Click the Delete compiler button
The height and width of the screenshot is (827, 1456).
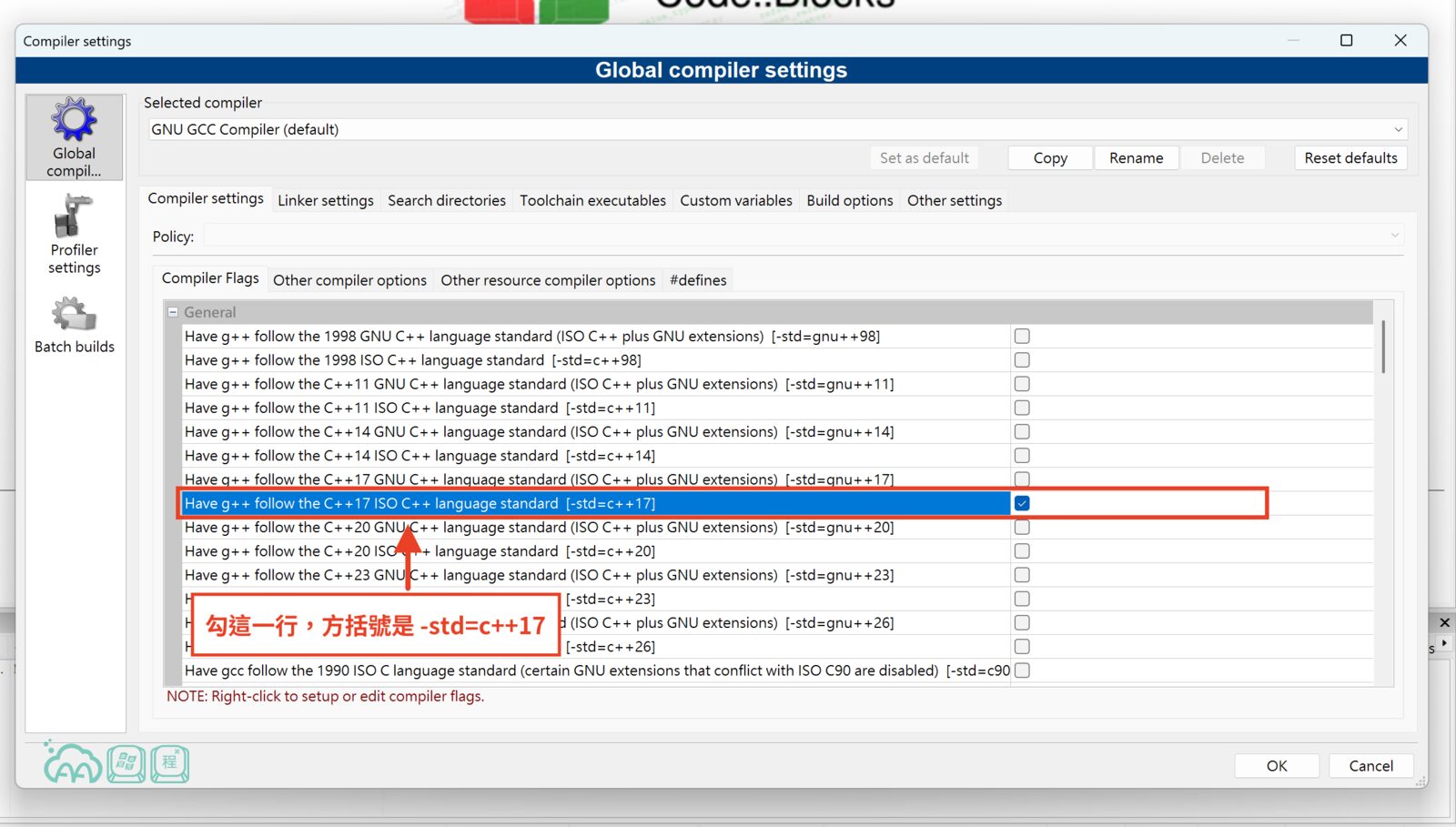pyautogui.click(x=1222, y=158)
